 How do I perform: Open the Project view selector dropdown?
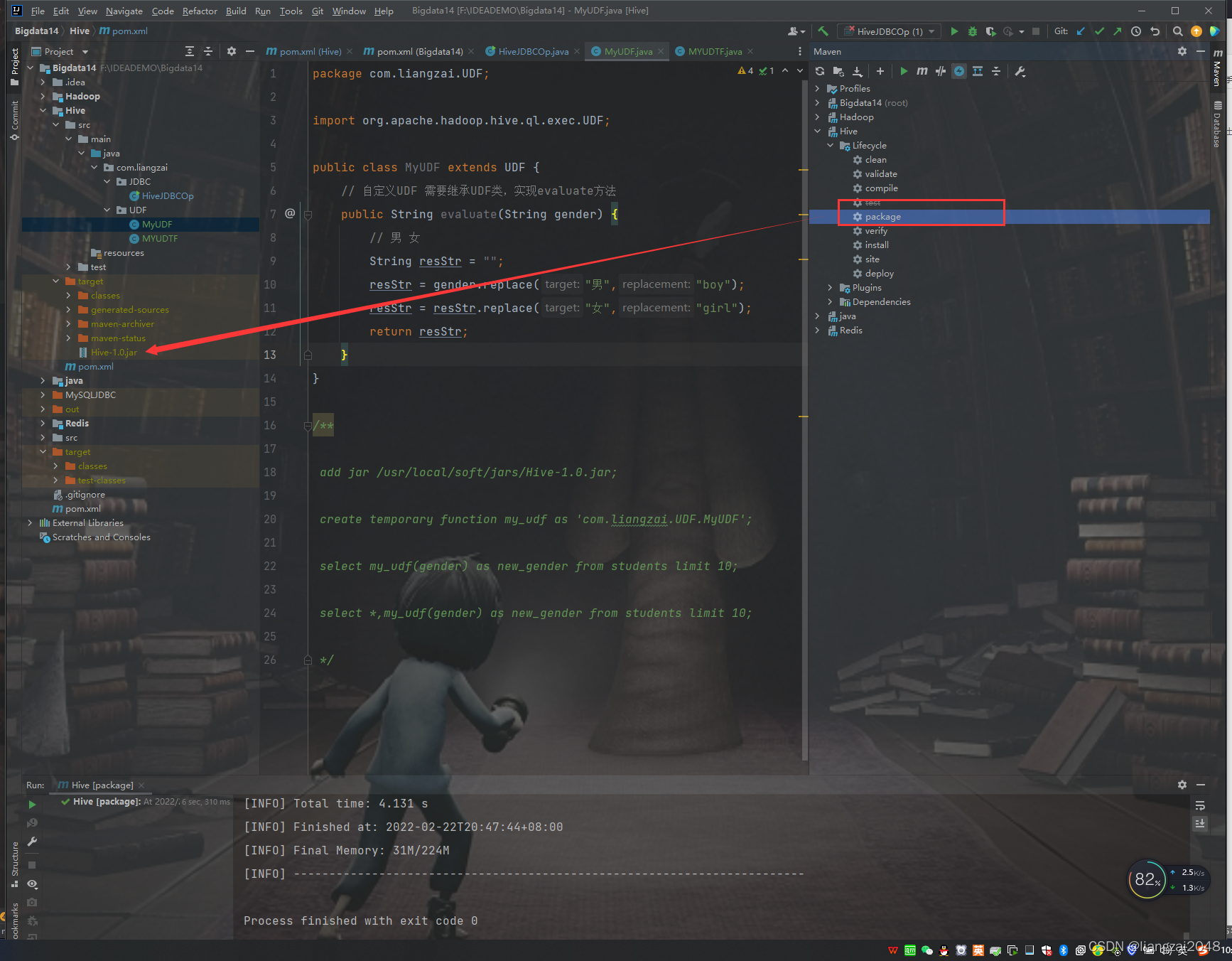[x=60, y=51]
